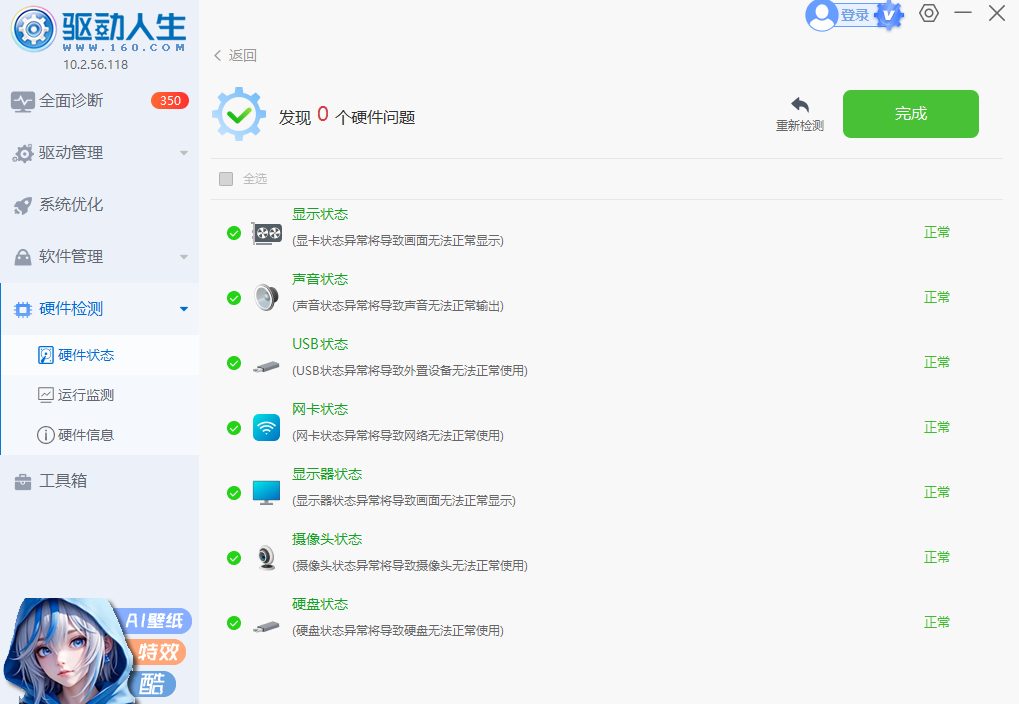Click the webcam icon for 摄像头状态
Viewport: 1019px width, 704px height.
pos(266,558)
